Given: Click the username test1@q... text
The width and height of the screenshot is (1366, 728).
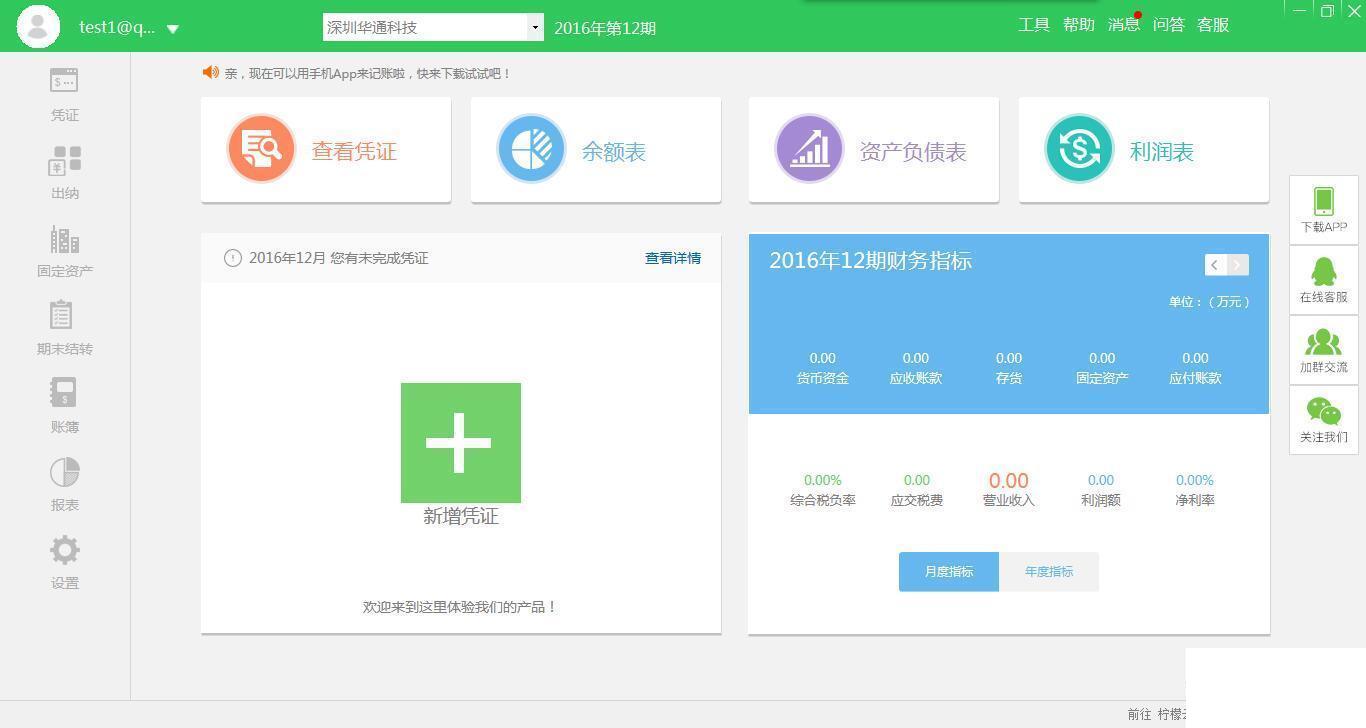Looking at the screenshot, I should [x=117, y=28].
